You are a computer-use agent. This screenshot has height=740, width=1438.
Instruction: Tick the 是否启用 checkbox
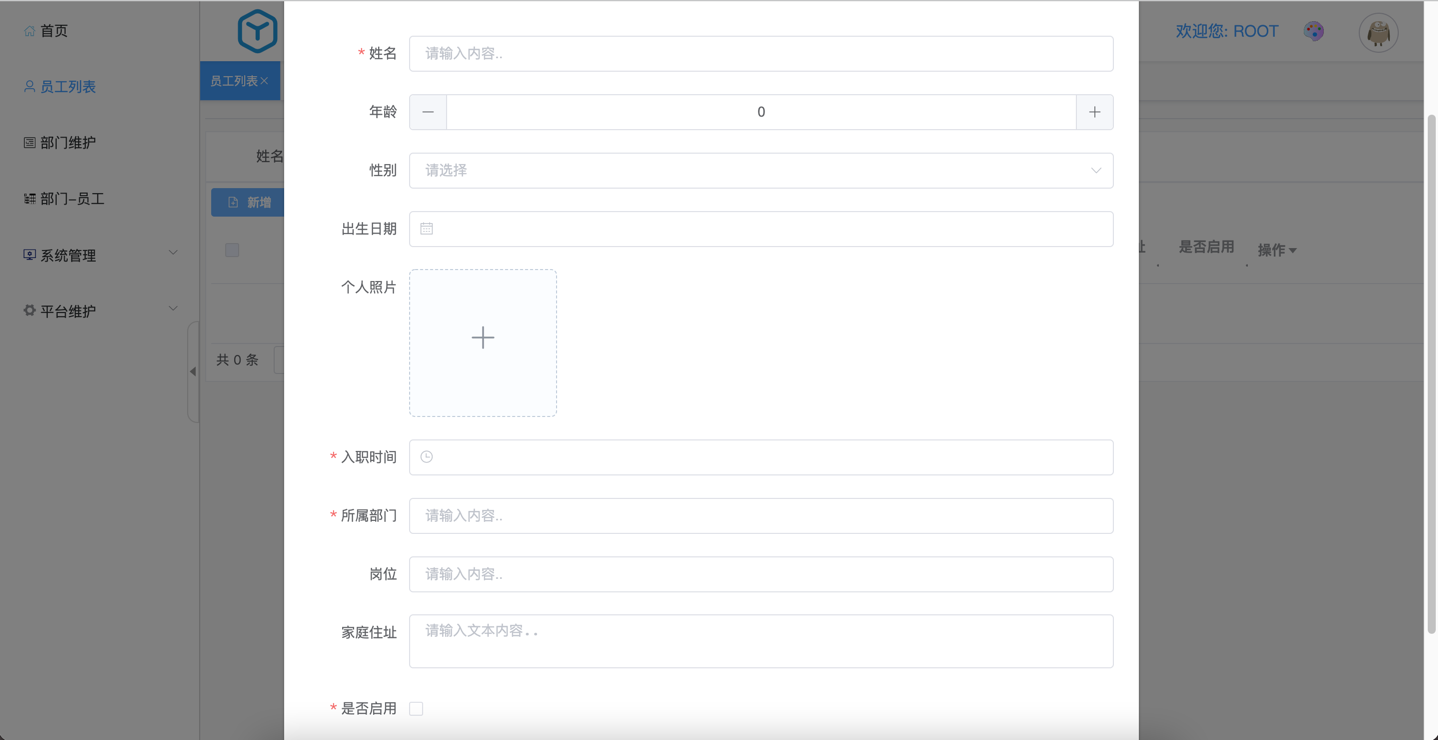416,709
